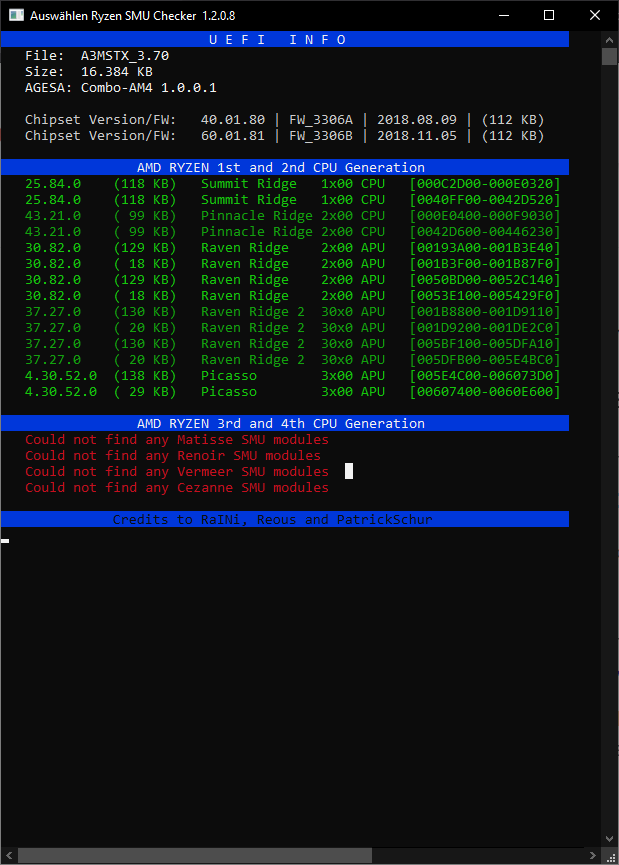Click AGESA value Combo-AM4 1.0.0.1
This screenshot has height=865, width=619.
pyautogui.click(x=148, y=88)
